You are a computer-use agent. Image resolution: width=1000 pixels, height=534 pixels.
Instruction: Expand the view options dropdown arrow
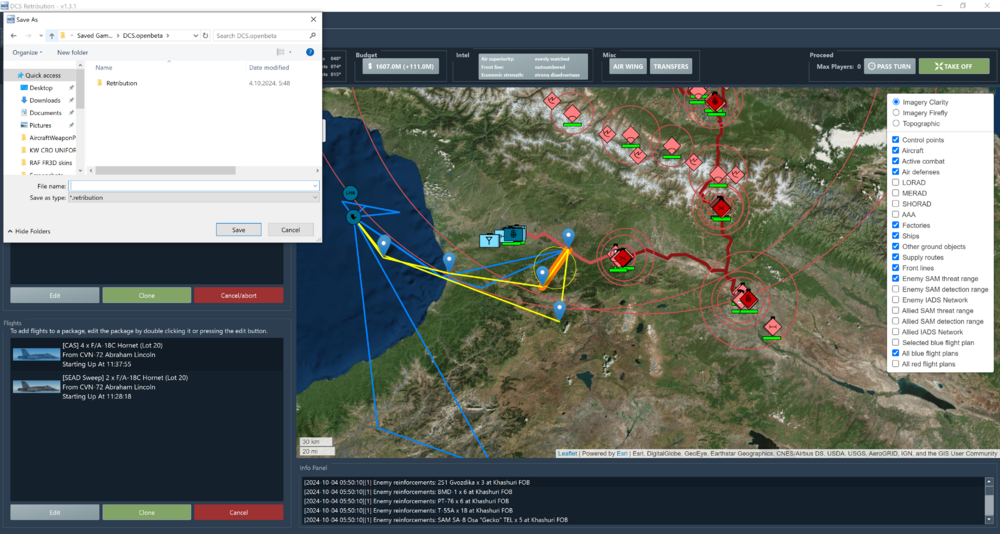[x=290, y=52]
